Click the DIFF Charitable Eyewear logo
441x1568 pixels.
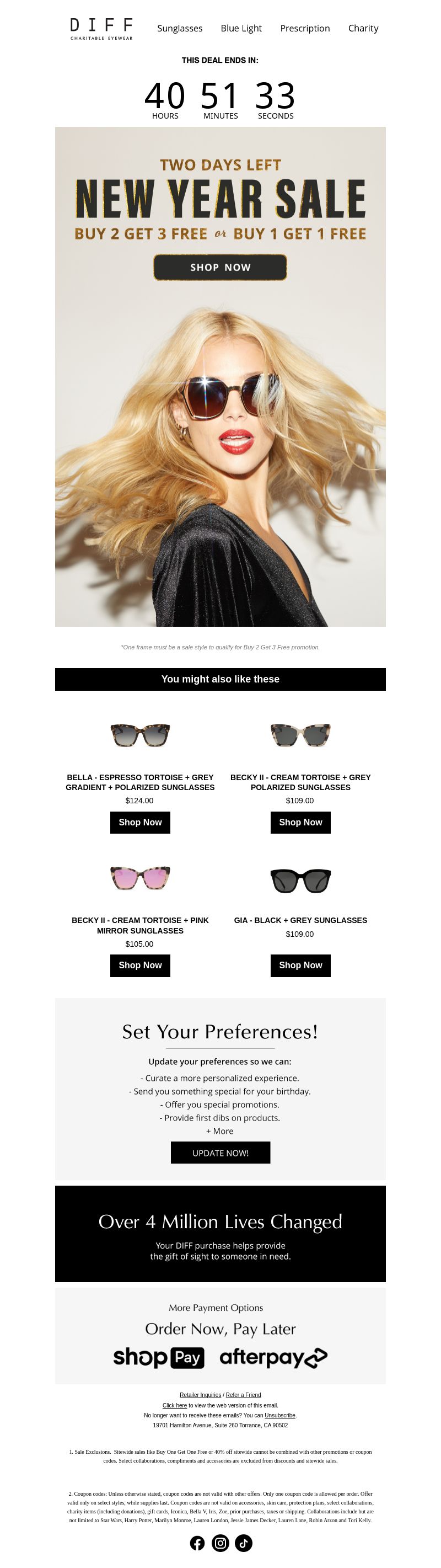[x=101, y=28]
